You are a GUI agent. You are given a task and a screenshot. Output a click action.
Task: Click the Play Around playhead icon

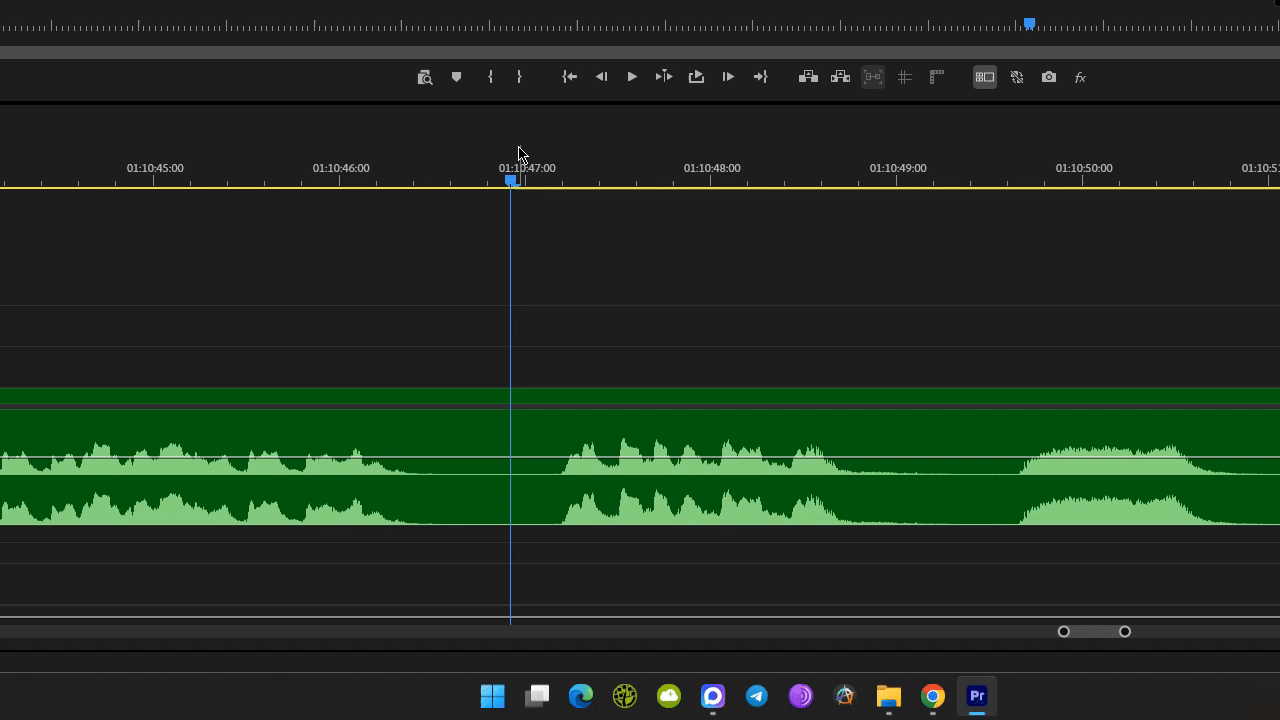[x=664, y=77]
